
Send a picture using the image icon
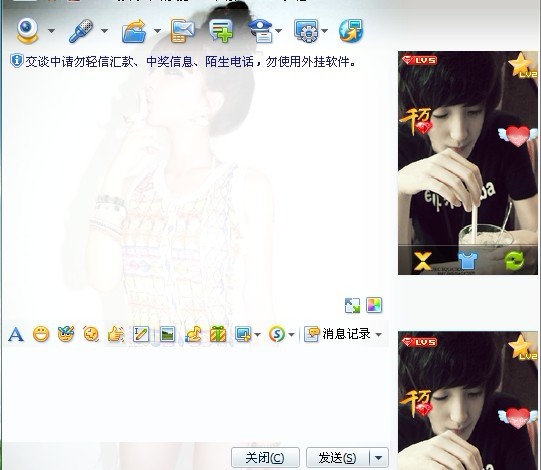[x=167, y=334]
